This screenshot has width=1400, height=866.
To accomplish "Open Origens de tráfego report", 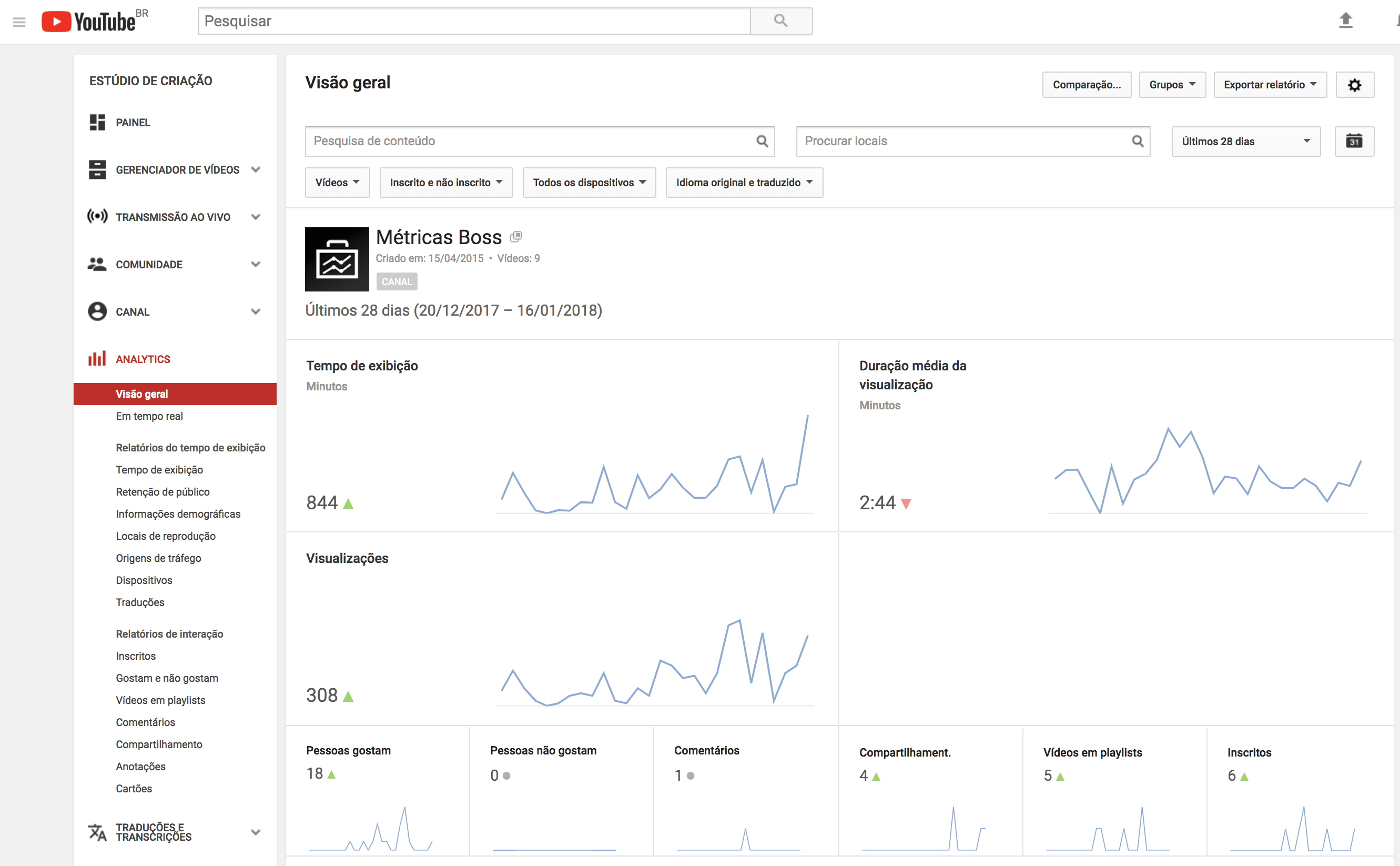I will (158, 558).
